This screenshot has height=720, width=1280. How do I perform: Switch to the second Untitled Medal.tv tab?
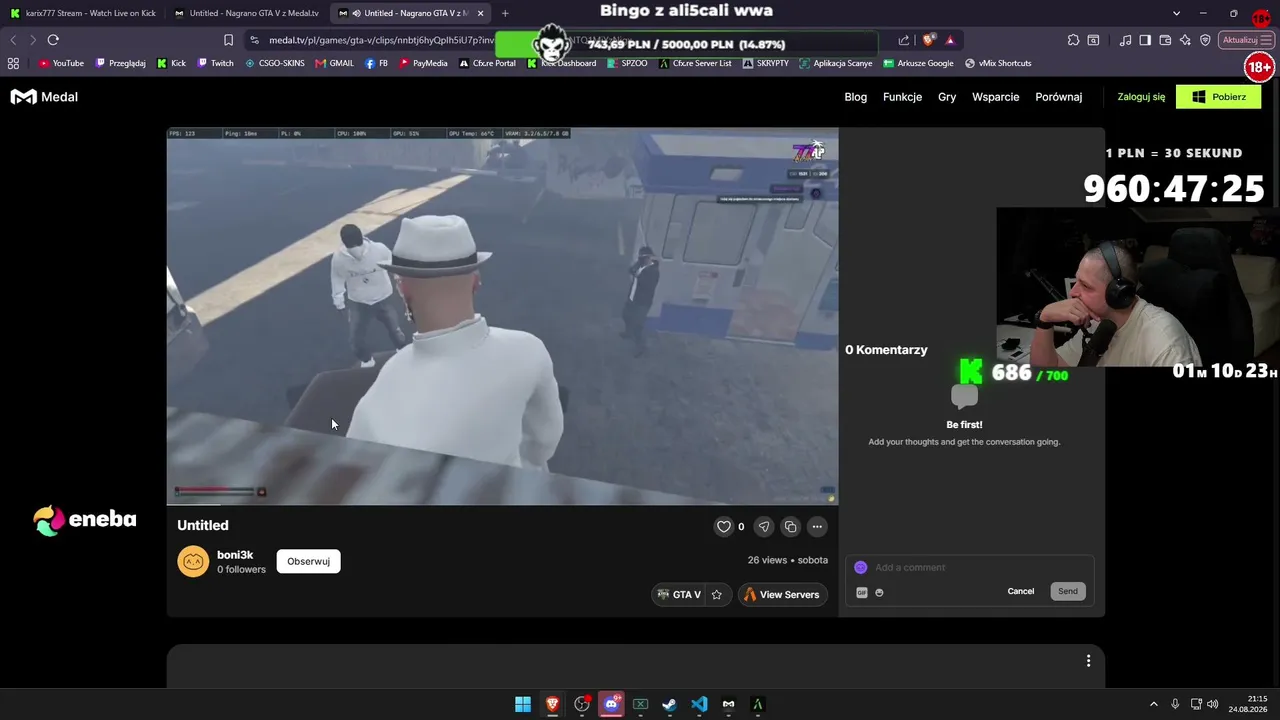(246, 13)
